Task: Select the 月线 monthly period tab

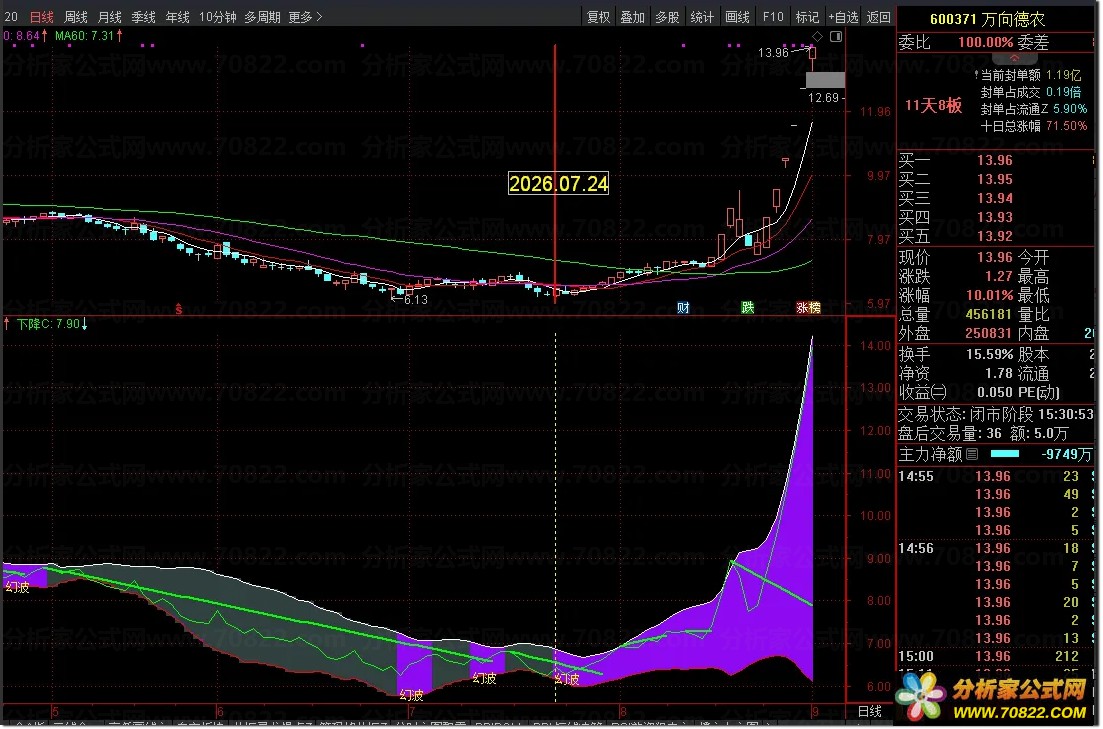Action: [x=110, y=17]
